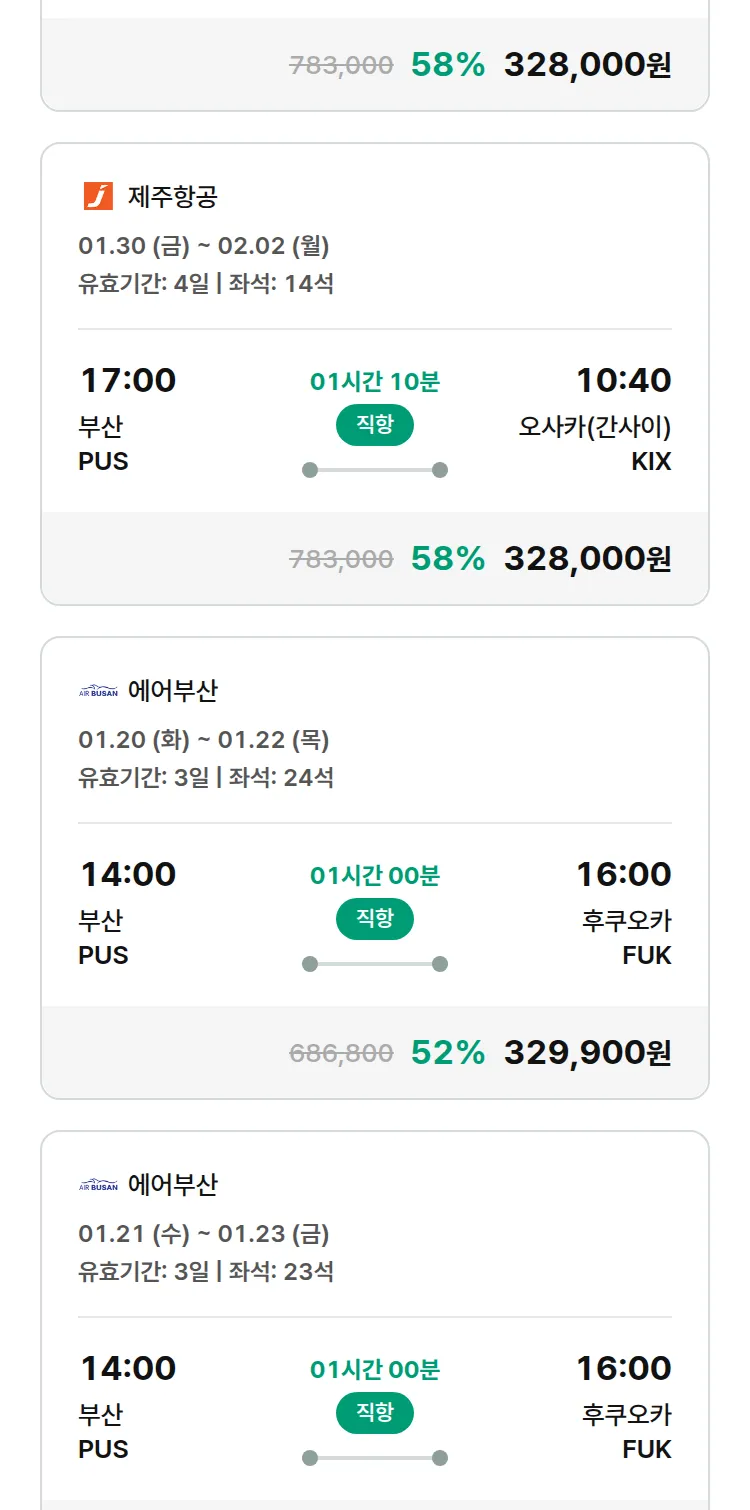750x1510 pixels.
Task: Open the 제주항공 airline name
Action: point(173,196)
